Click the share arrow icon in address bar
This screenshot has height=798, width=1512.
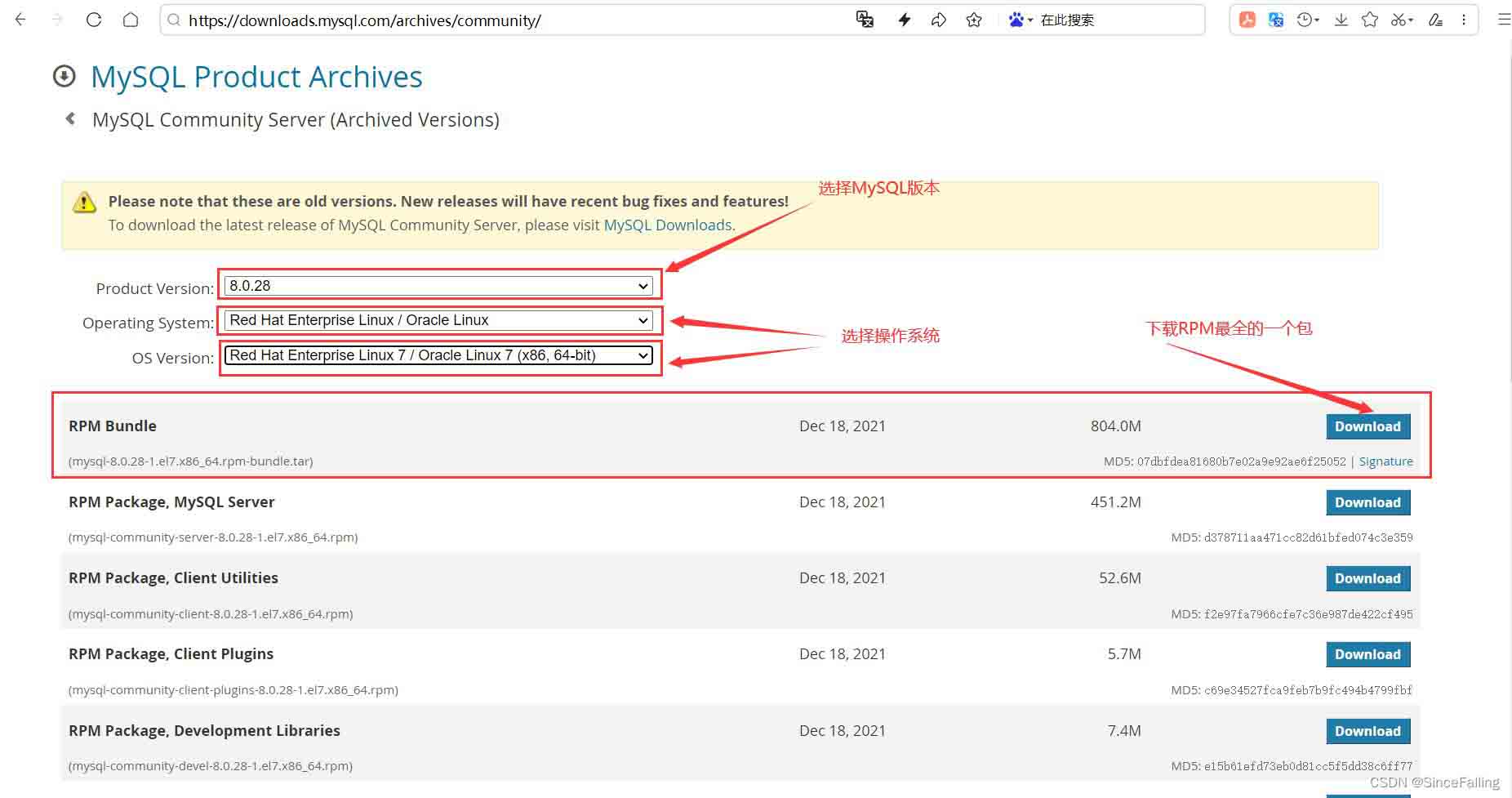(x=939, y=20)
